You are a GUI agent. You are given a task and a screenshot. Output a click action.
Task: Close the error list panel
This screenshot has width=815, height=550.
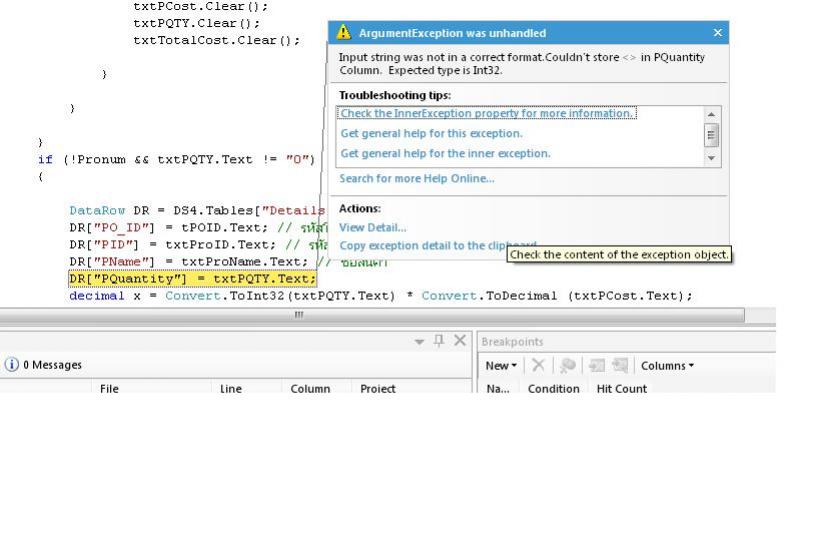[460, 341]
